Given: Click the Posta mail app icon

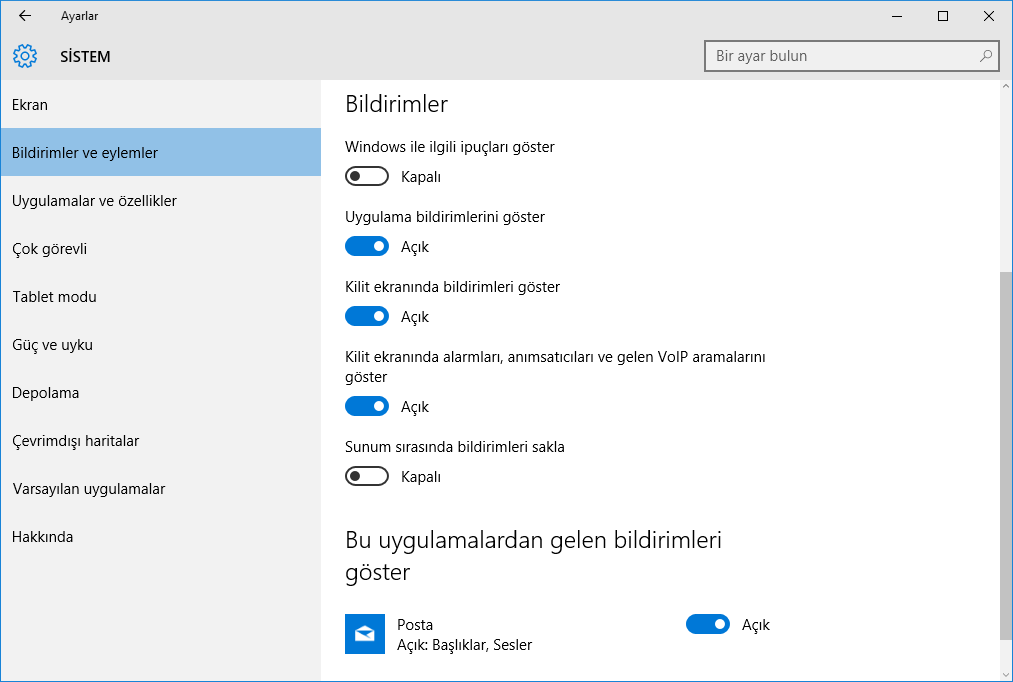Looking at the screenshot, I should tap(365, 634).
